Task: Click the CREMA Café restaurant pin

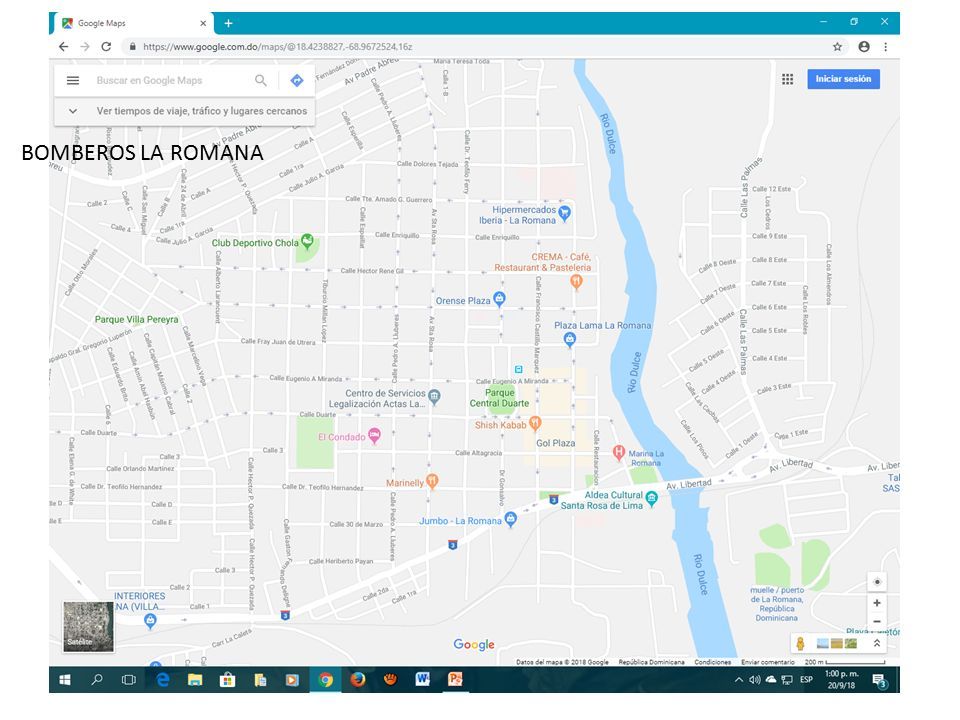Action: [576, 282]
